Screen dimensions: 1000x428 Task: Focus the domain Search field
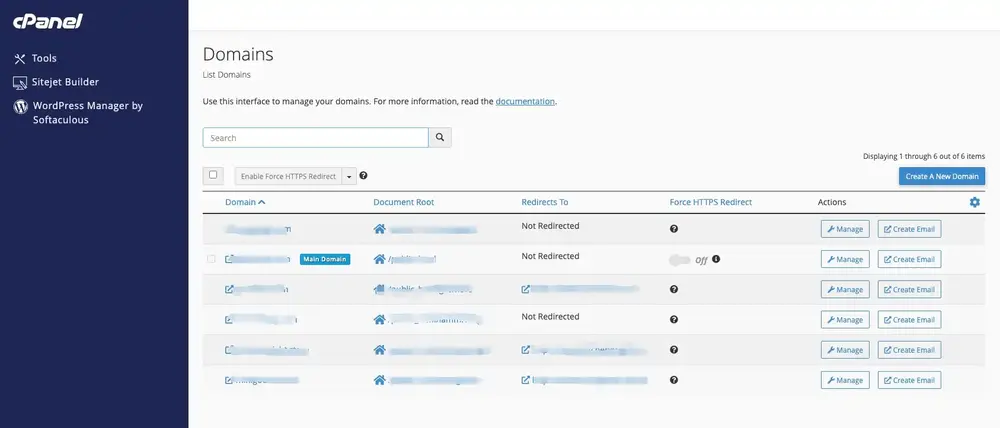[315, 138]
